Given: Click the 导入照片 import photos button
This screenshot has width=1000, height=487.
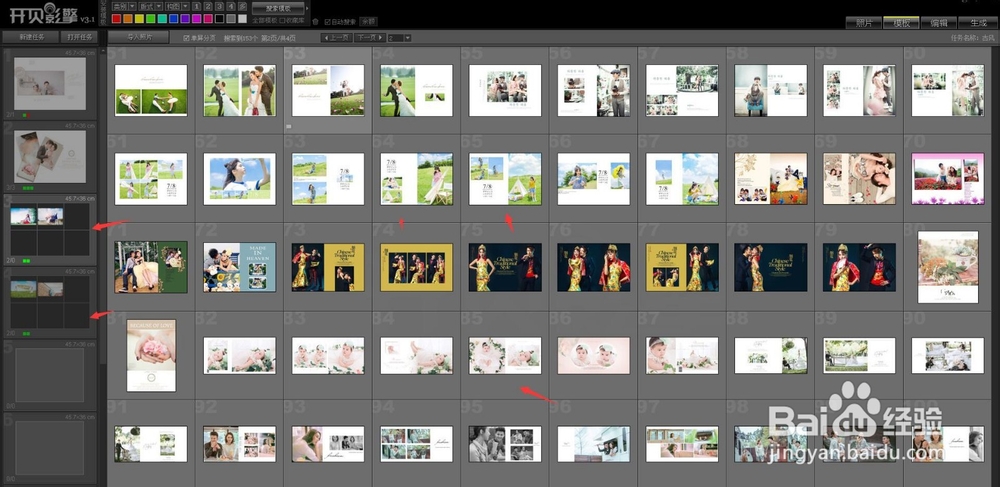Looking at the screenshot, I should tap(138, 37).
